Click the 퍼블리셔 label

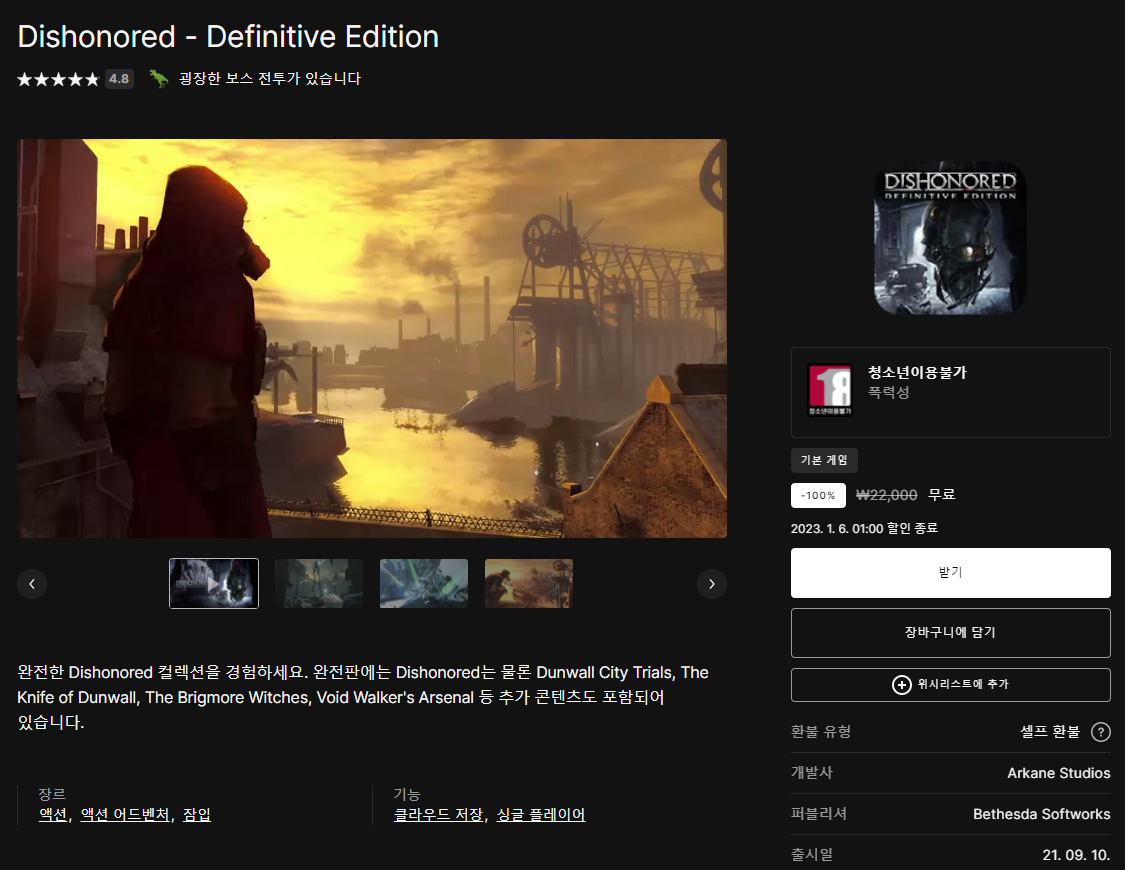click(819, 813)
